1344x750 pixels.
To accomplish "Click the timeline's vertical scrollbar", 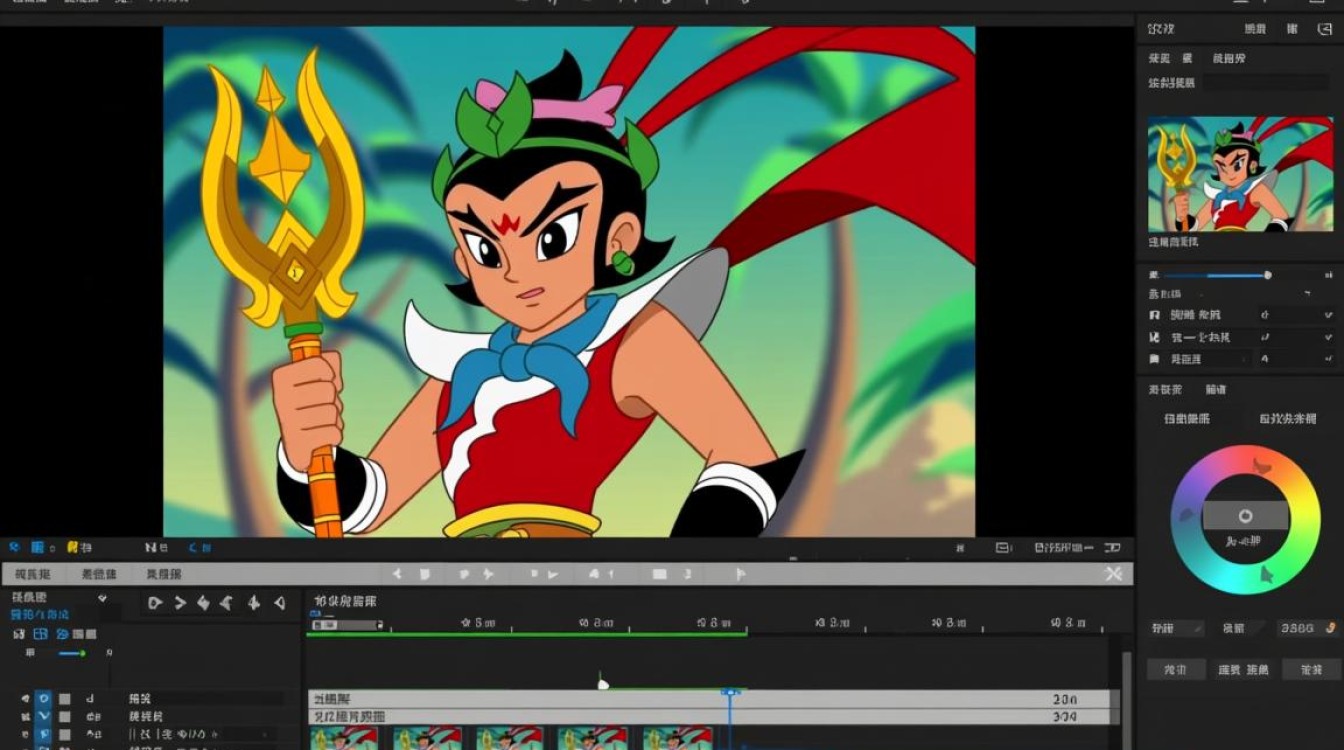I will [1127, 700].
